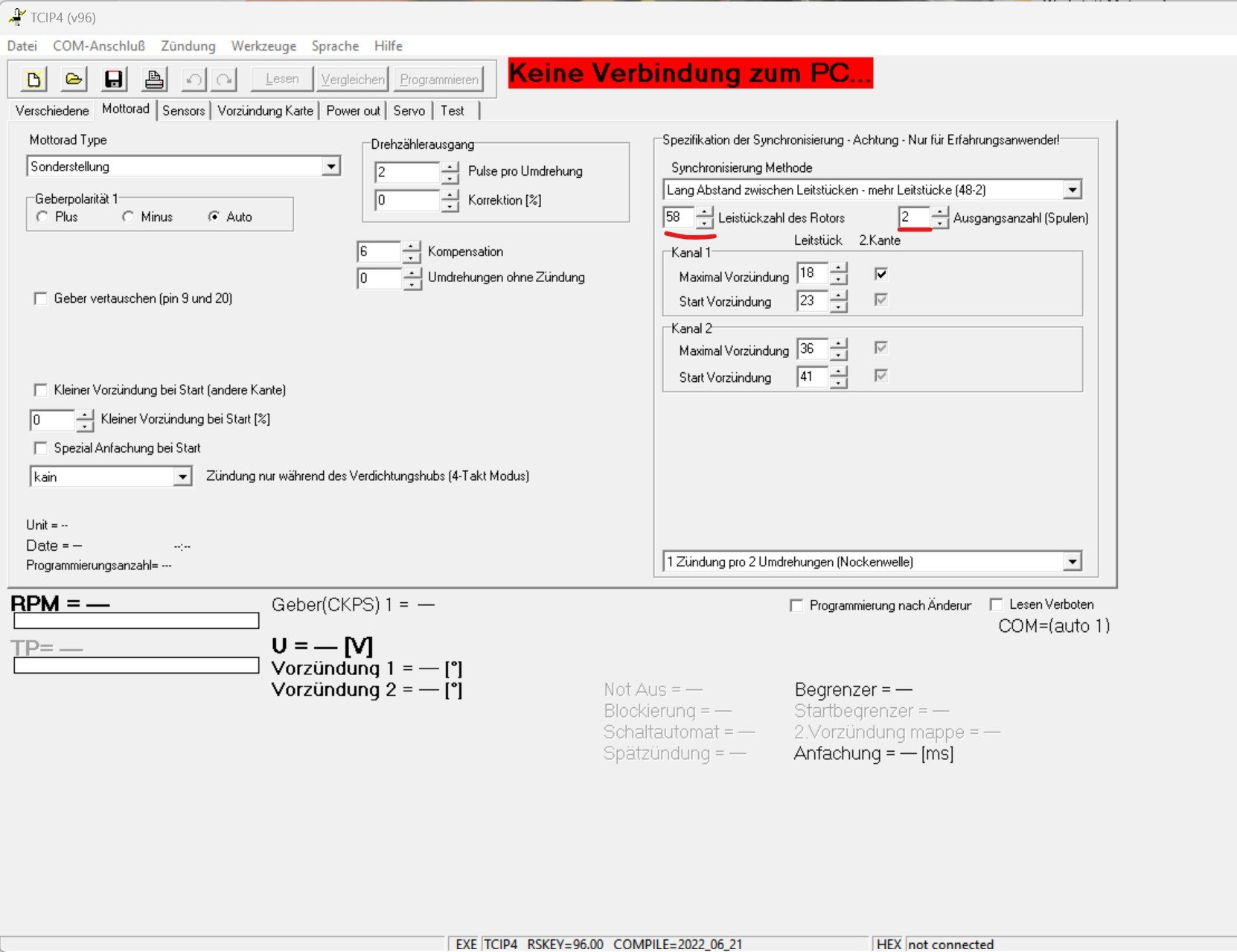This screenshot has width=1237, height=952.
Task: Switch to the Sensors tab
Action: click(x=183, y=111)
